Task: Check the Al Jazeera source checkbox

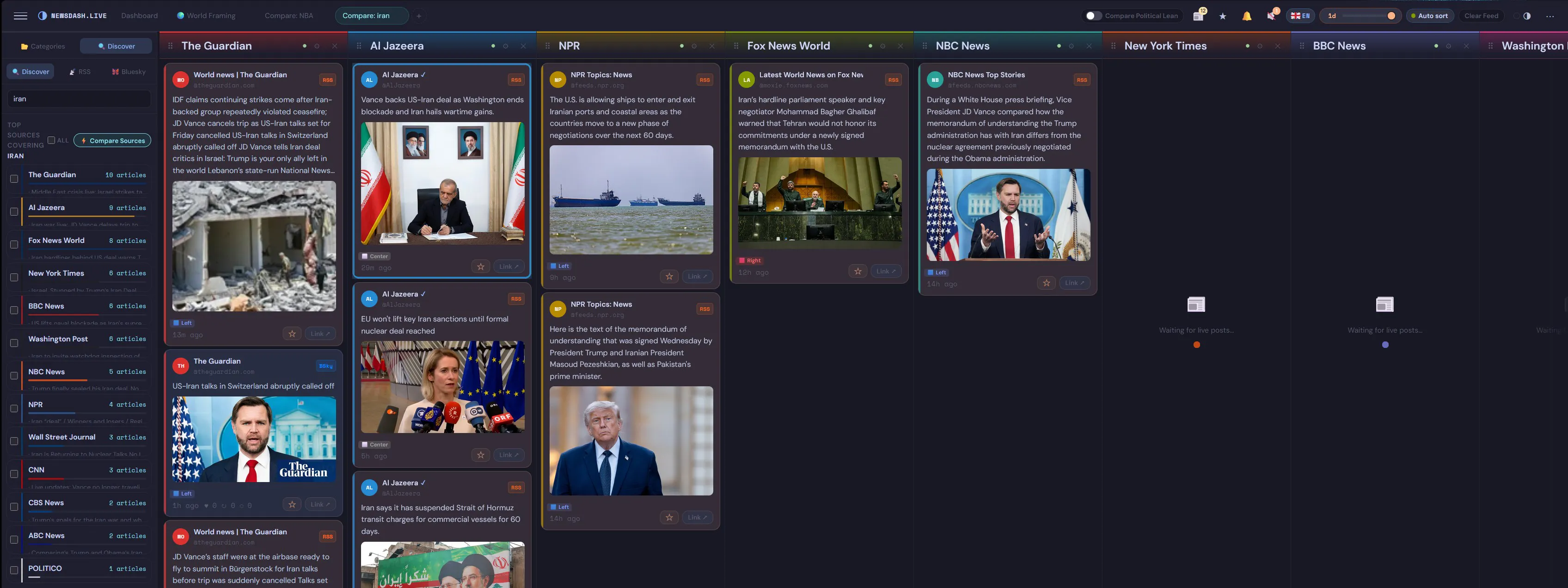Action: click(x=14, y=211)
